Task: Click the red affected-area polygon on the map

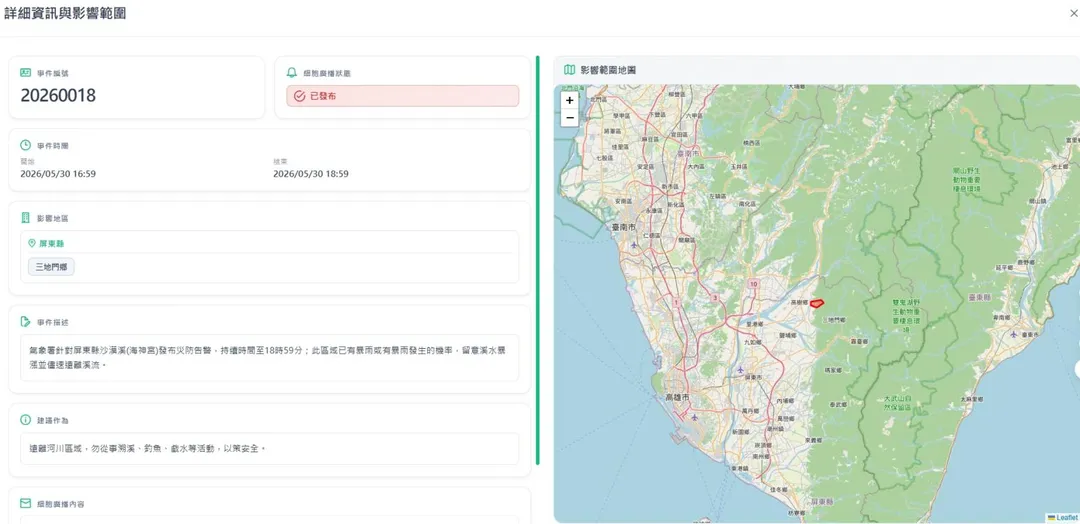Action: point(817,302)
